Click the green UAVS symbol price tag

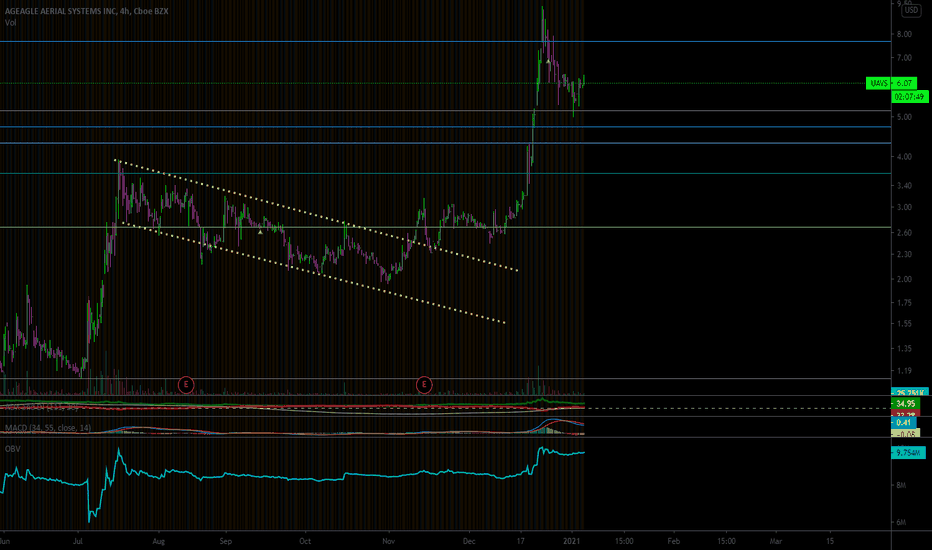point(879,83)
